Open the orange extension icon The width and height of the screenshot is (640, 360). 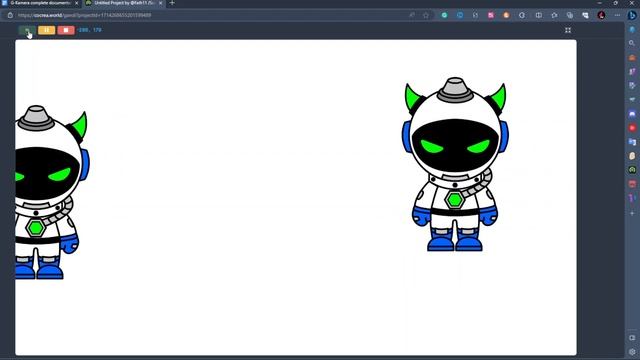point(506,15)
